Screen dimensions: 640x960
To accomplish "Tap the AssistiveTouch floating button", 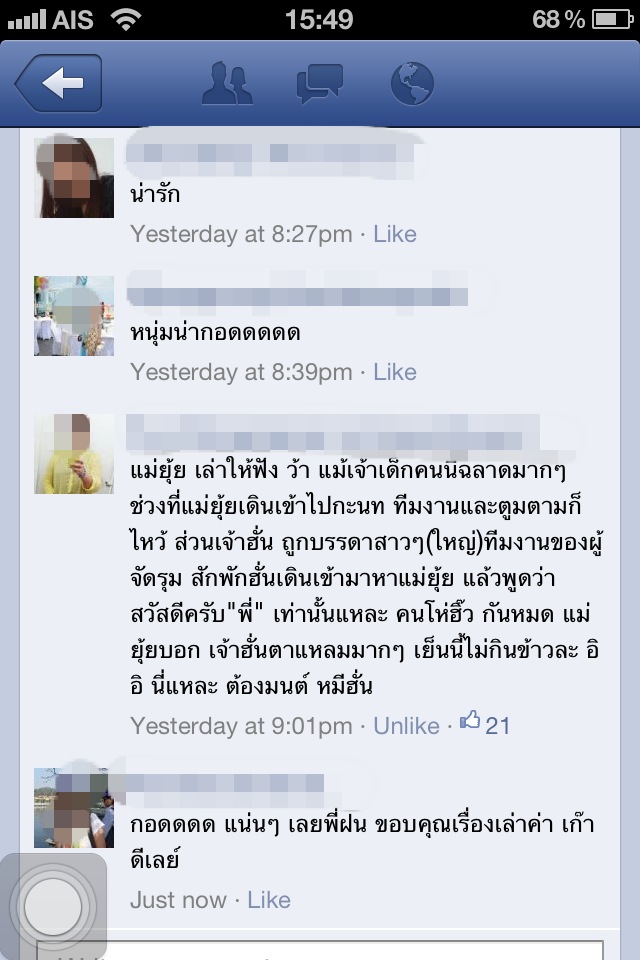I will pyautogui.click(x=53, y=907).
